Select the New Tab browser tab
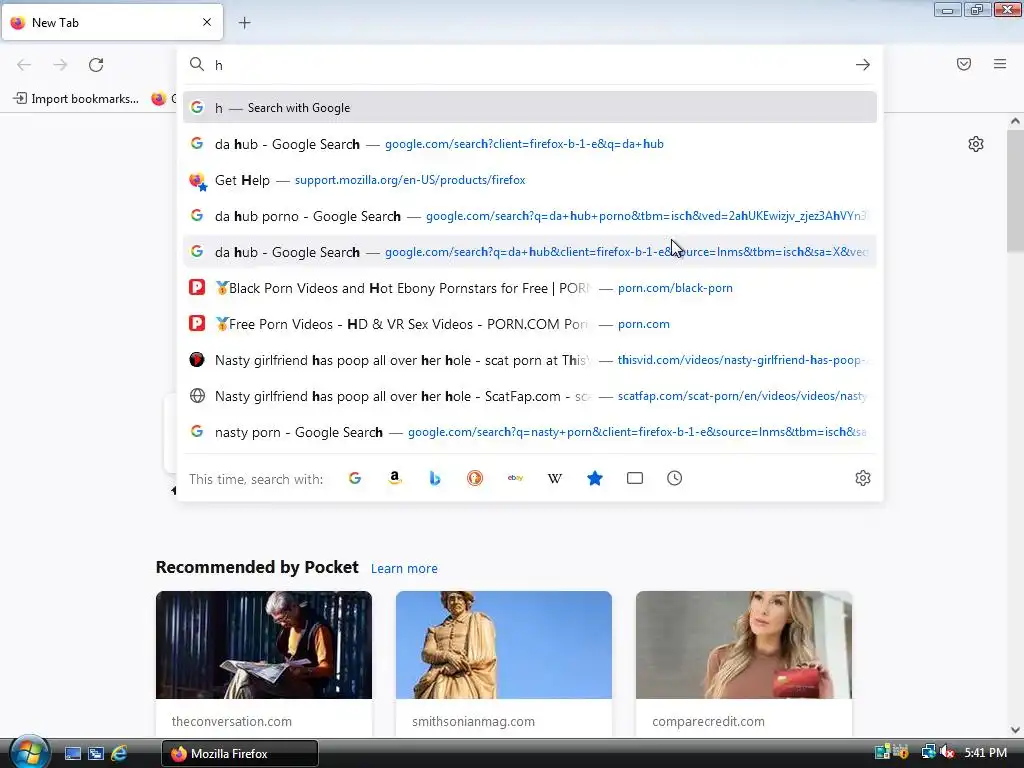This screenshot has height=768, width=1024. coord(112,22)
